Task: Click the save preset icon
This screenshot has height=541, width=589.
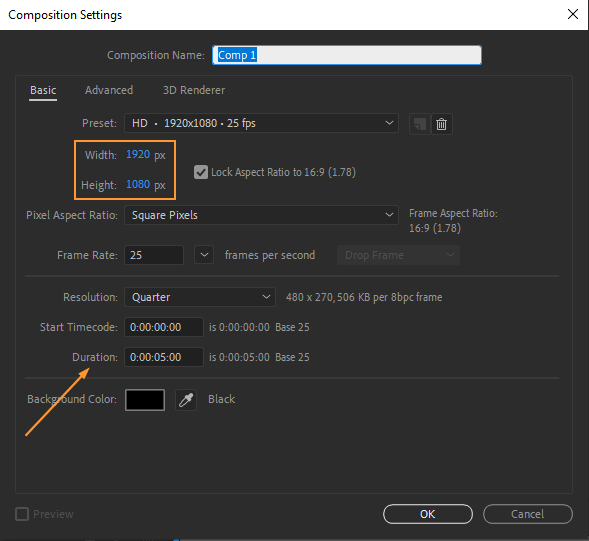Action: [420, 124]
